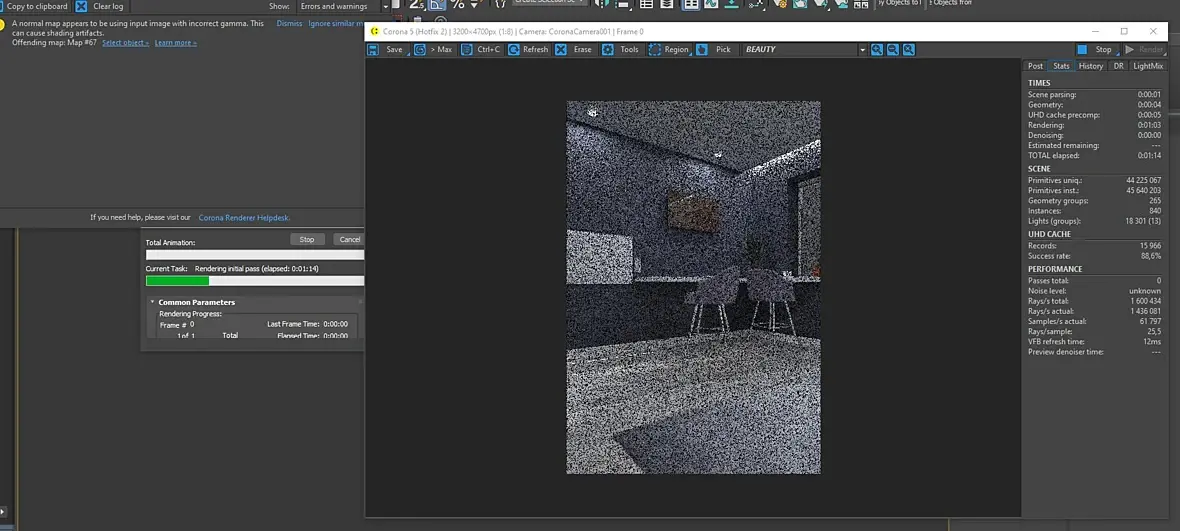Open the Errors and warnings filter dropdown

point(340,7)
